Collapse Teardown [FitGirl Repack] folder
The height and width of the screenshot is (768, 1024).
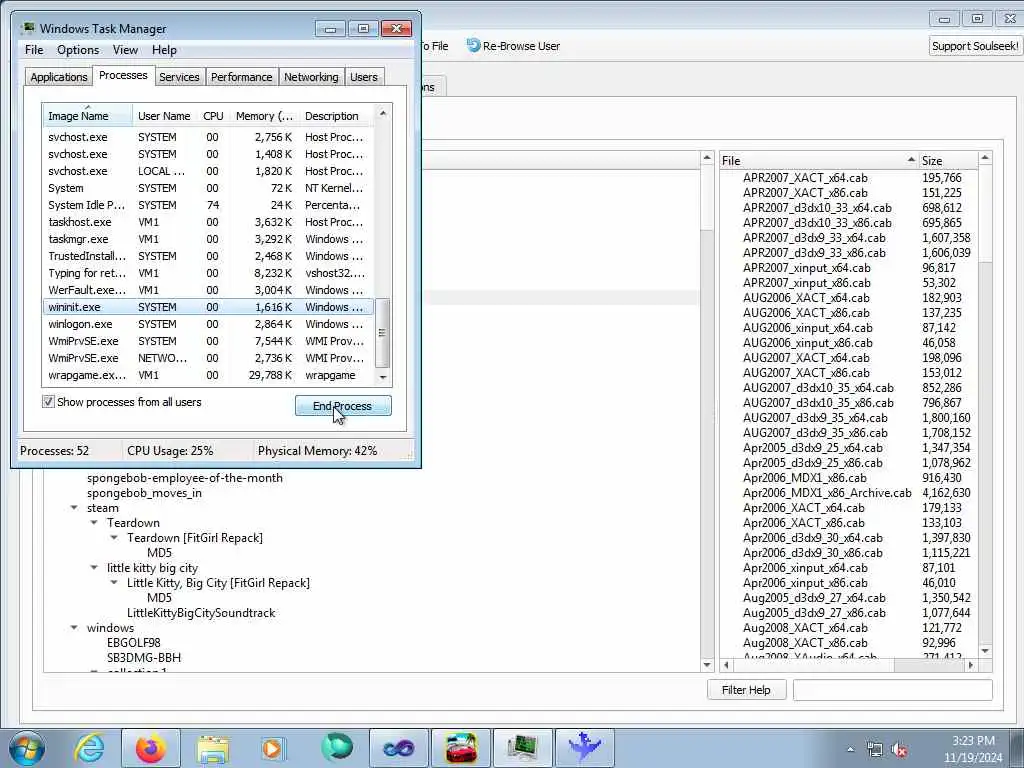(x=114, y=537)
